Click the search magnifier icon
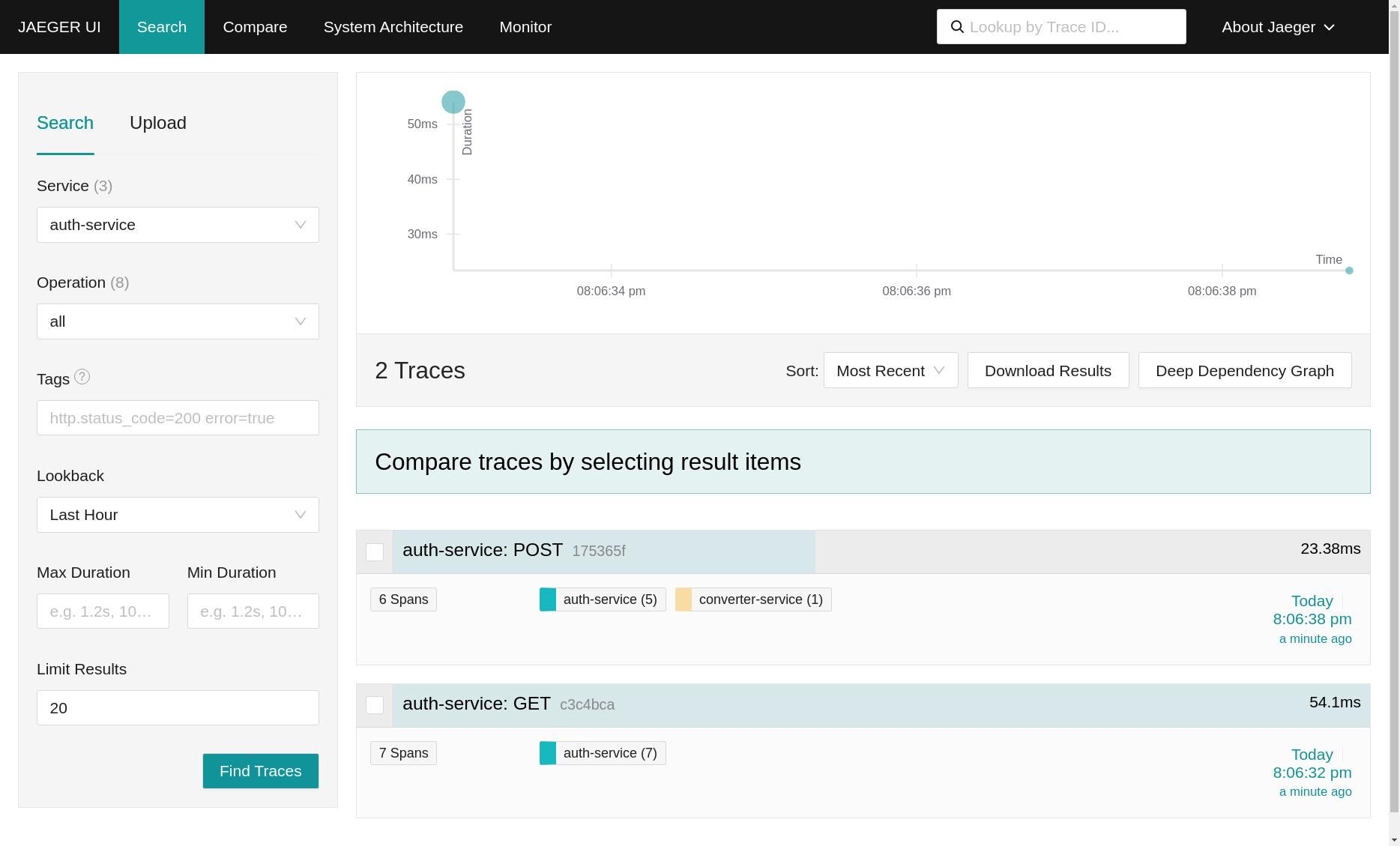Viewport: 1400px width, 846px height. tap(957, 26)
